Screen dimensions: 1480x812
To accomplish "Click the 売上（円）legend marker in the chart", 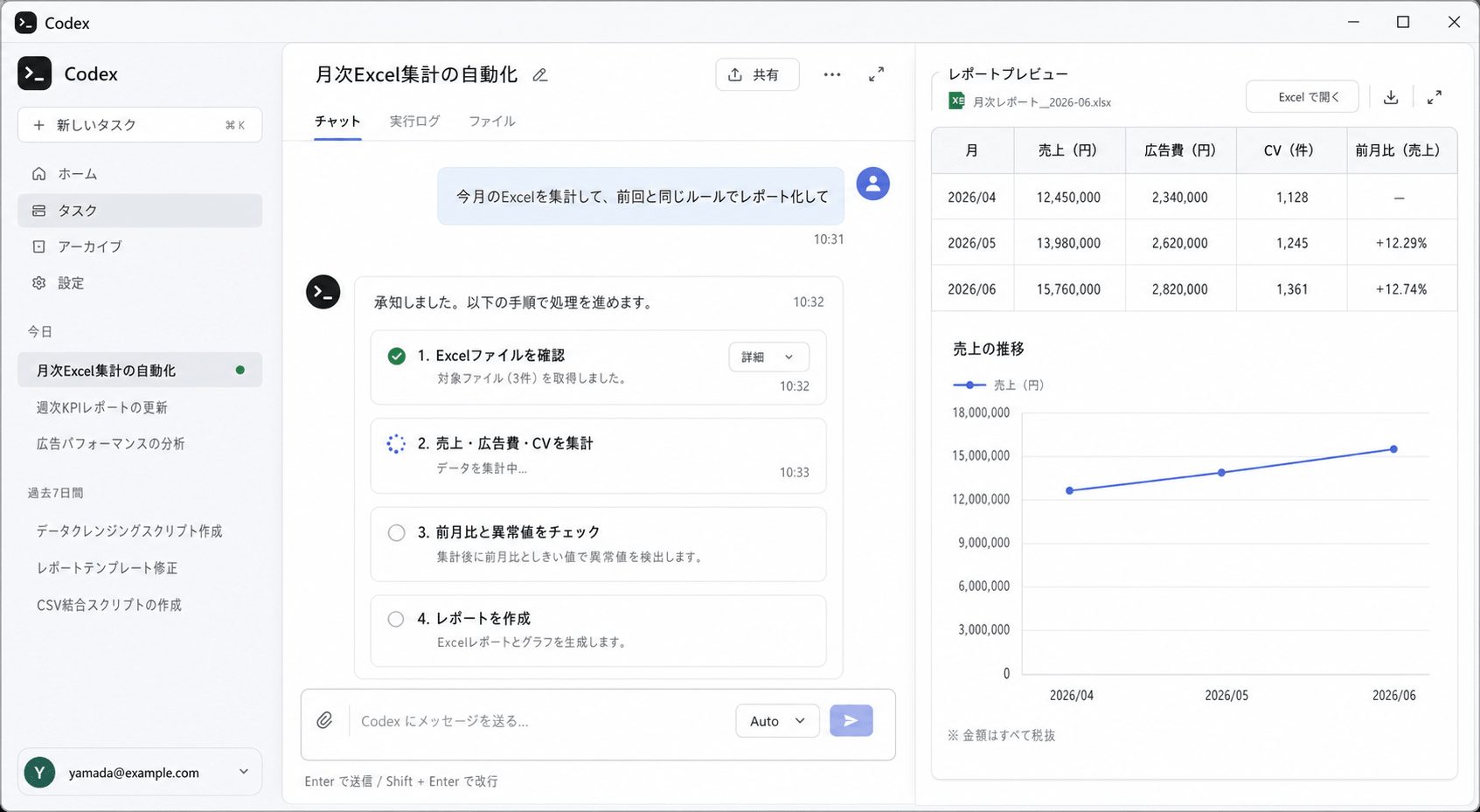I will [969, 385].
